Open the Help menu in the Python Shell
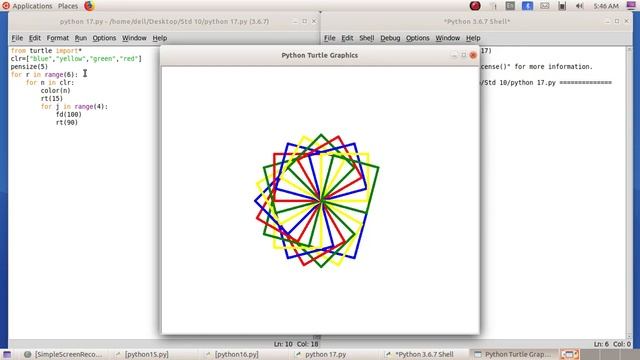640x360 pixels. click(473, 38)
